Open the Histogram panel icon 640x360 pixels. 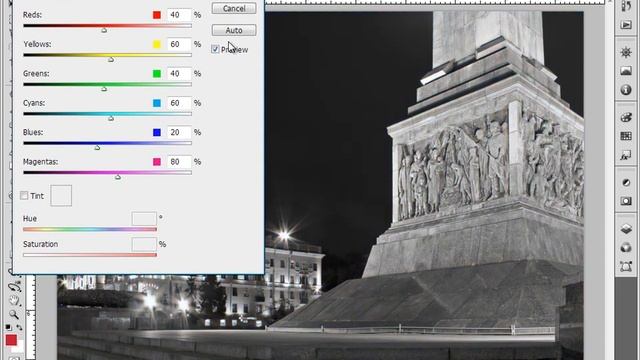coord(626,71)
